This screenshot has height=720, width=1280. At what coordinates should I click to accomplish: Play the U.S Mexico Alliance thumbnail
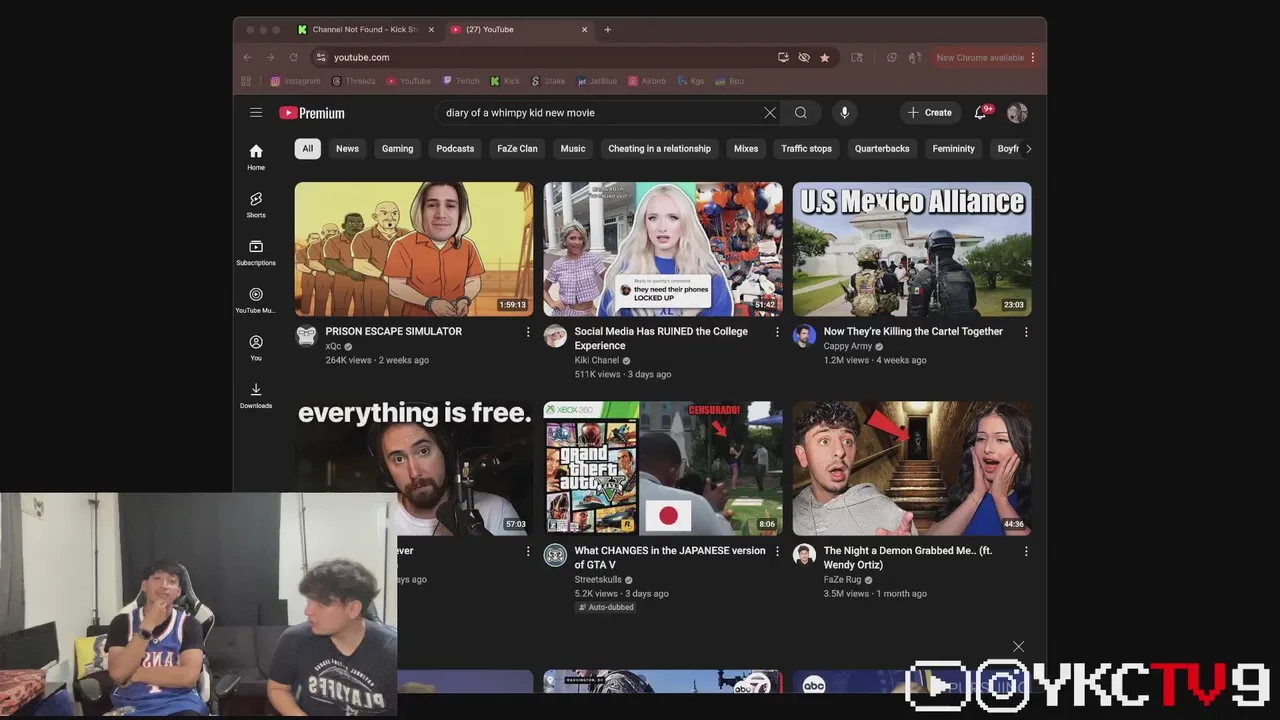point(912,249)
